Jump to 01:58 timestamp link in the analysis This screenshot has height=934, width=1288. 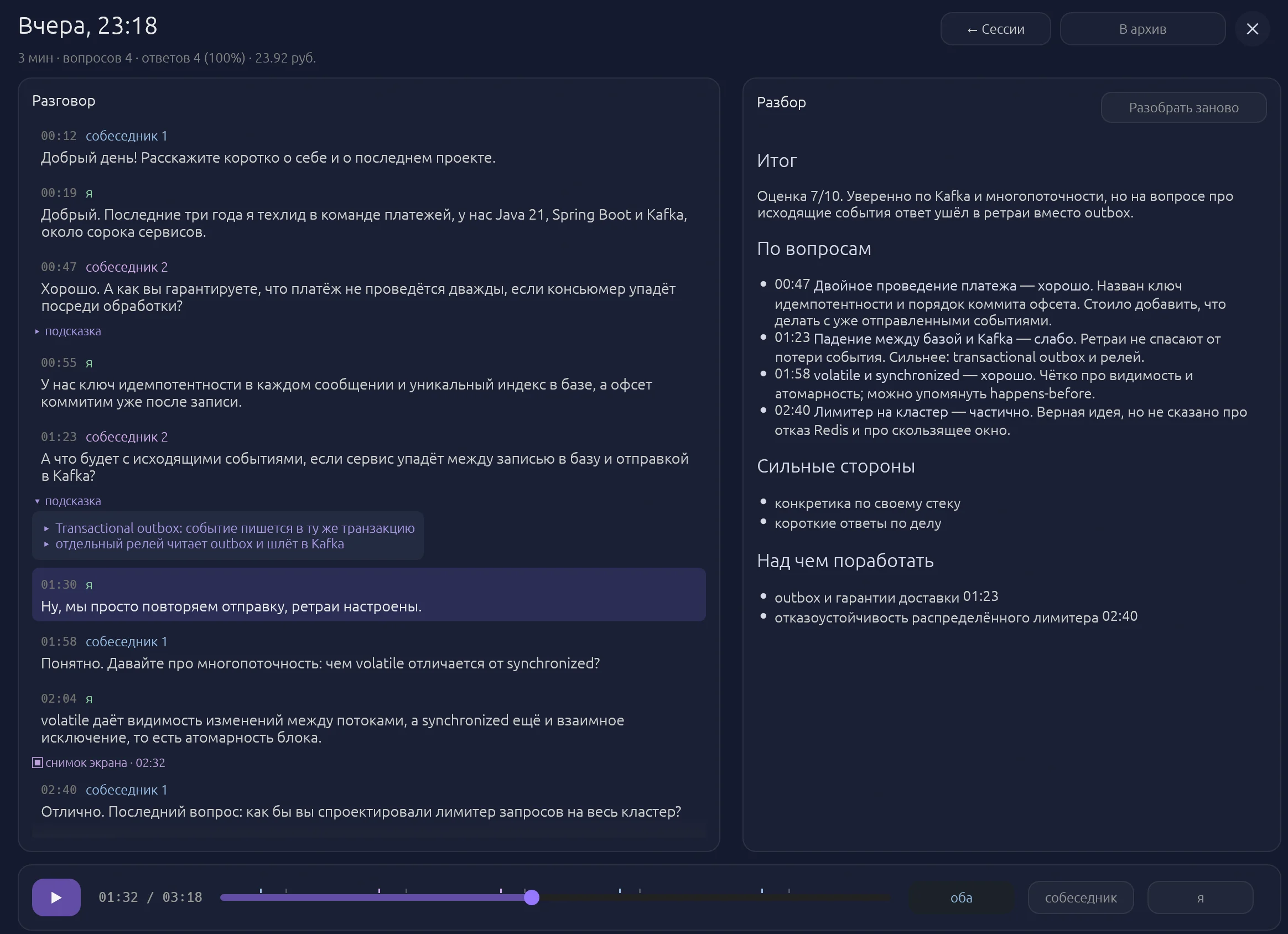tap(792, 374)
